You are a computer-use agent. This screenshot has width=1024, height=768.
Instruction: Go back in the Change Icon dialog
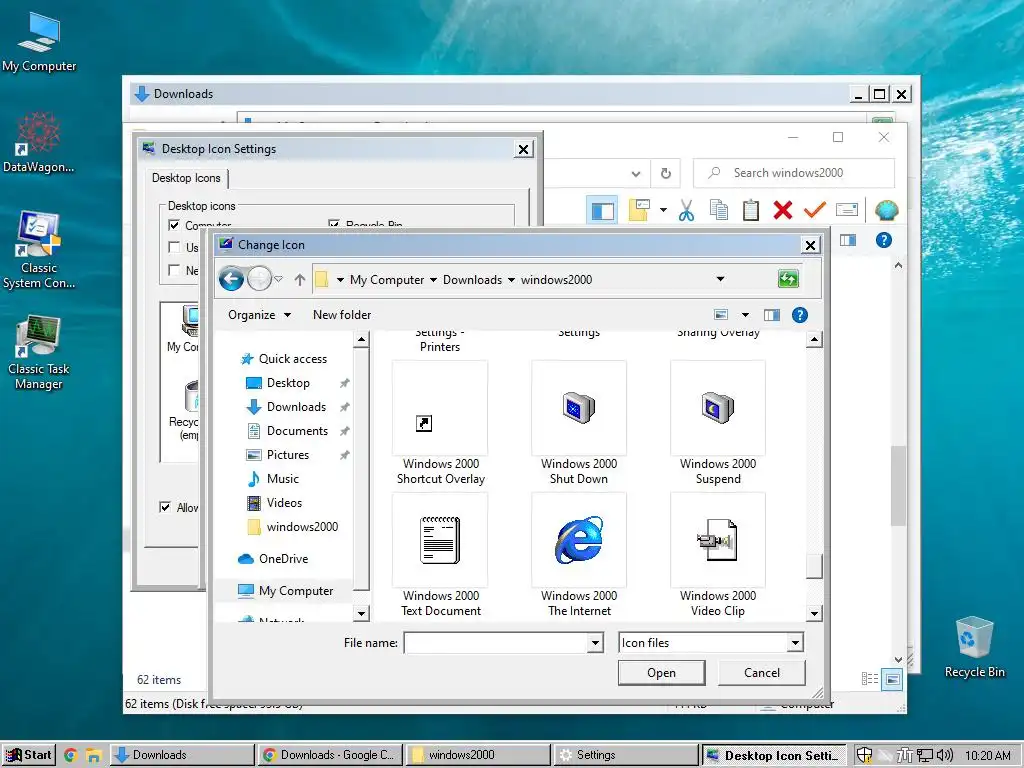pyautogui.click(x=231, y=280)
